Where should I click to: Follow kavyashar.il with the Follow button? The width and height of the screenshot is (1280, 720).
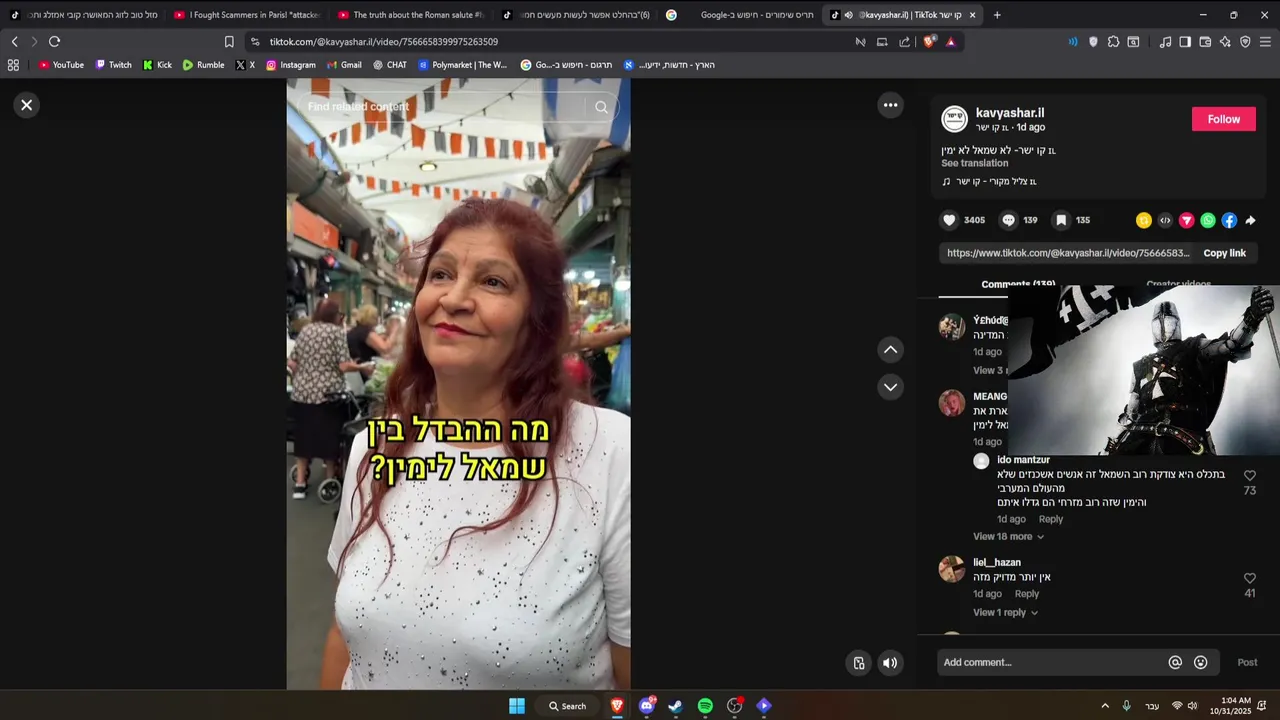1223,119
